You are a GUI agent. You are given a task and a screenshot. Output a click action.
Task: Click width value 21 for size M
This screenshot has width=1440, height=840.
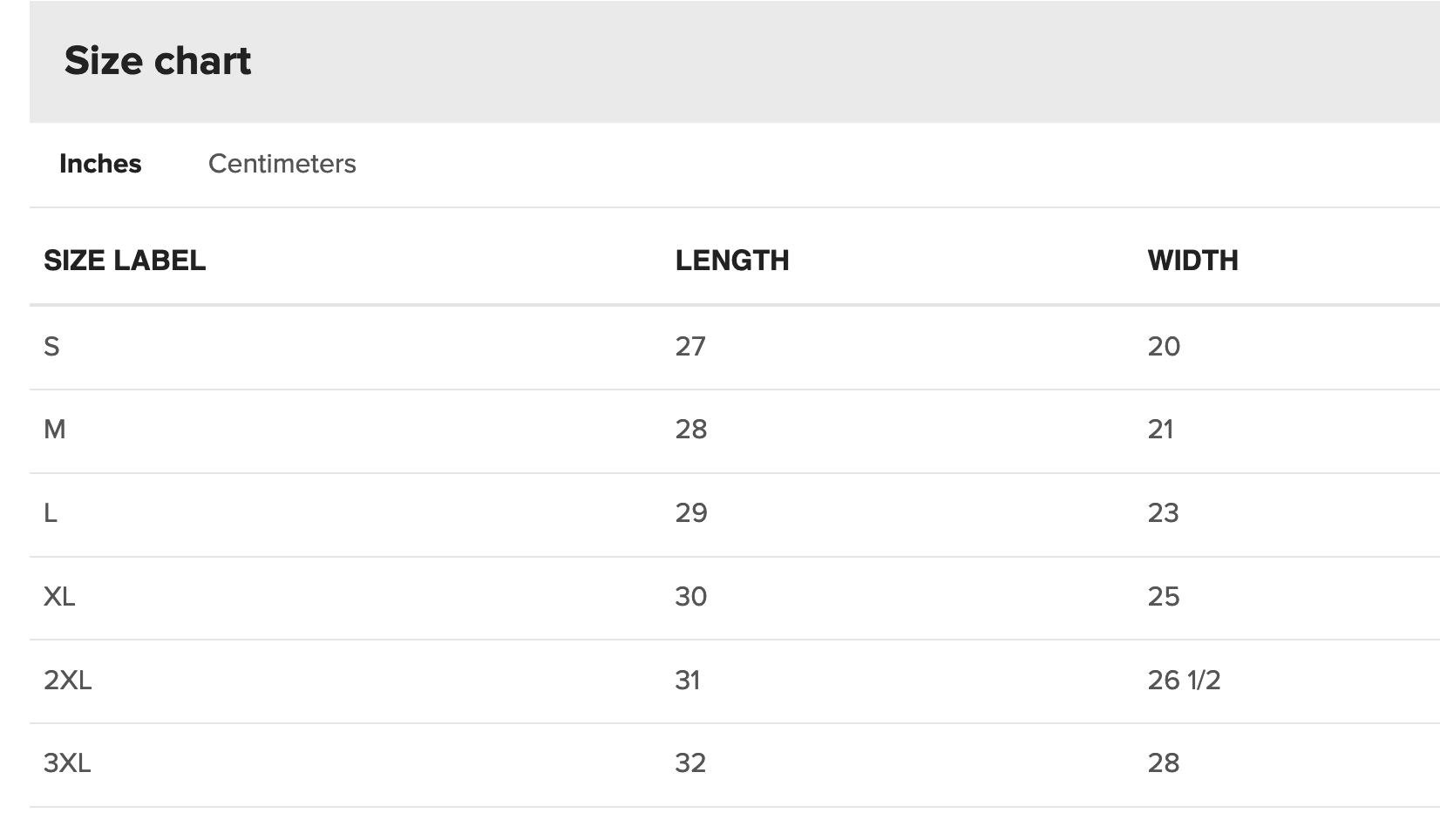1160,430
